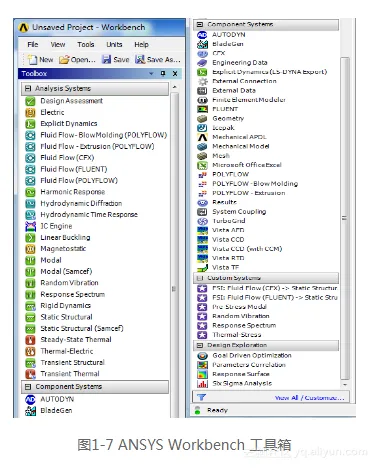Select Pre-Stress Modal custom system
This screenshot has height=469, width=378.
[239, 307]
